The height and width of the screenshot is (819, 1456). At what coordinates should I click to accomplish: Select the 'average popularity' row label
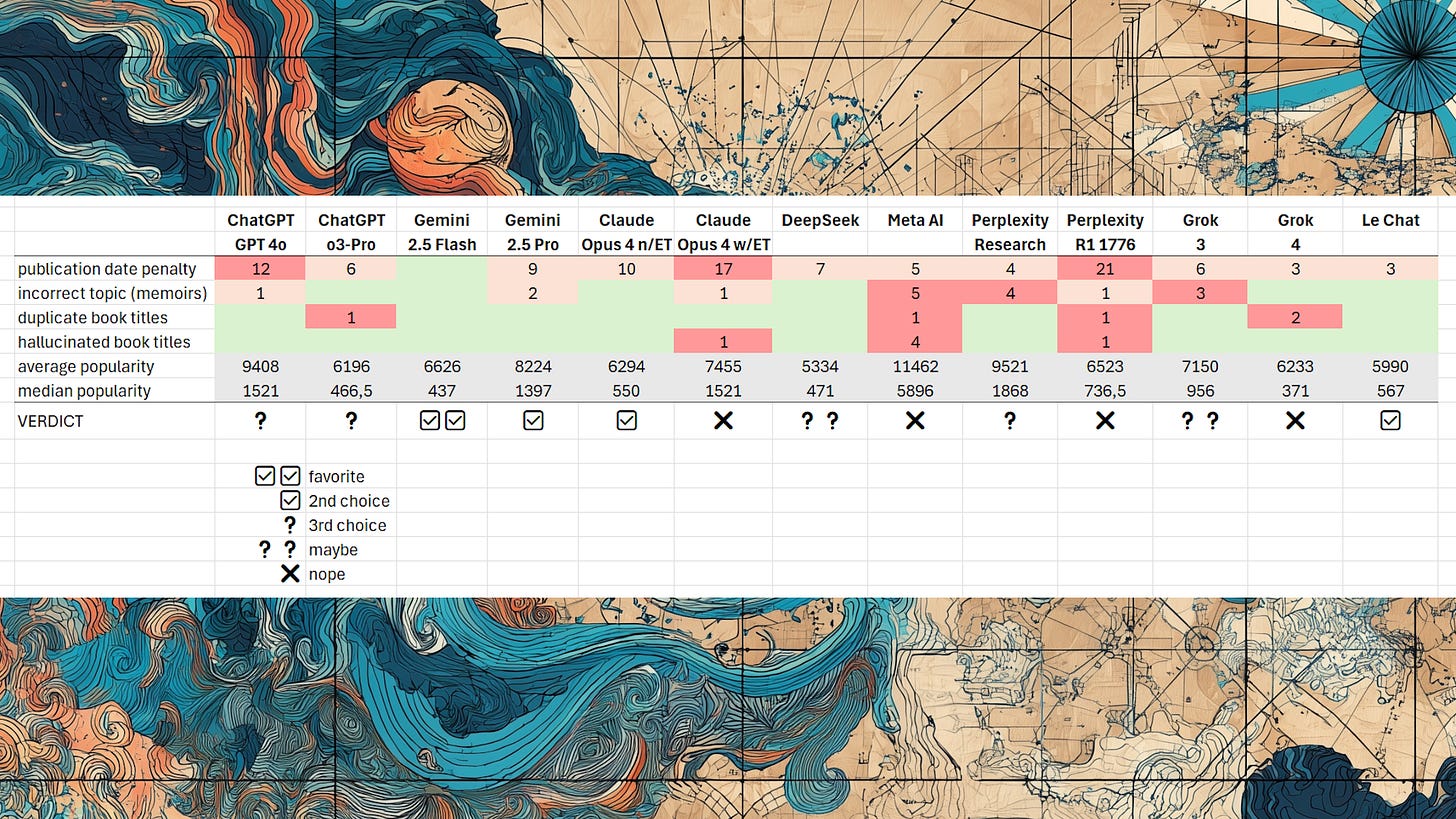85,366
